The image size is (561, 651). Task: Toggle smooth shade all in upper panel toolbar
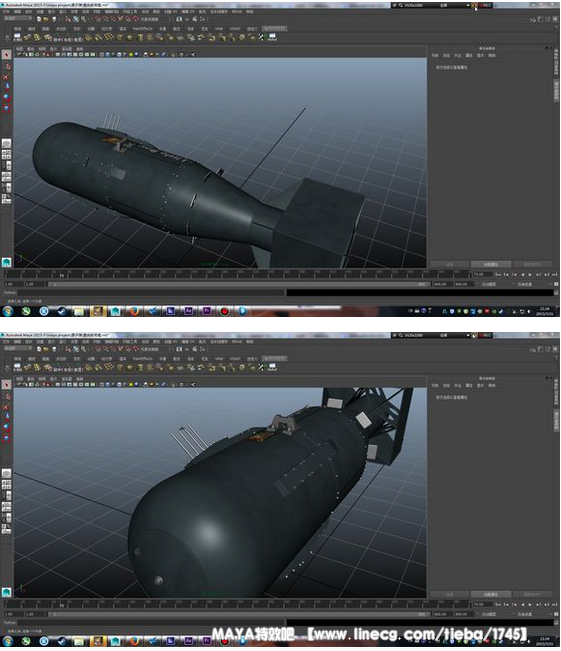tap(108, 54)
